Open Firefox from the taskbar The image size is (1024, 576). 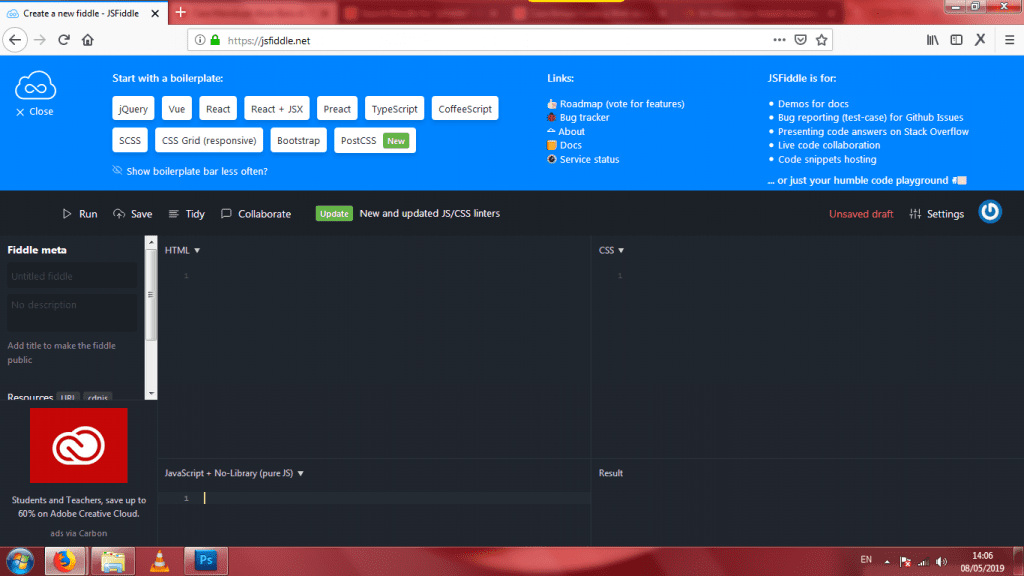pyautogui.click(x=65, y=561)
